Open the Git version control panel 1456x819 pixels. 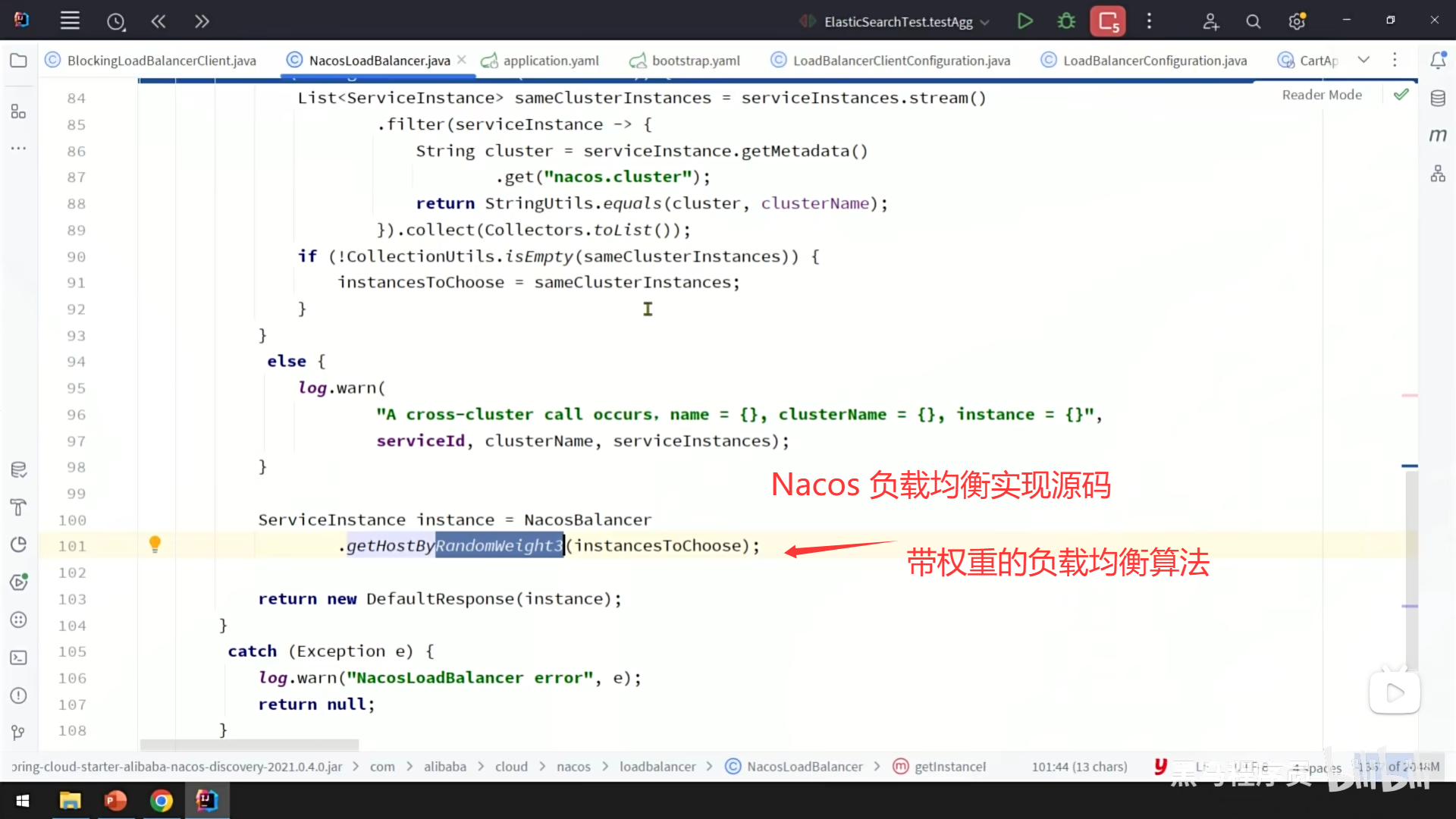(x=19, y=733)
